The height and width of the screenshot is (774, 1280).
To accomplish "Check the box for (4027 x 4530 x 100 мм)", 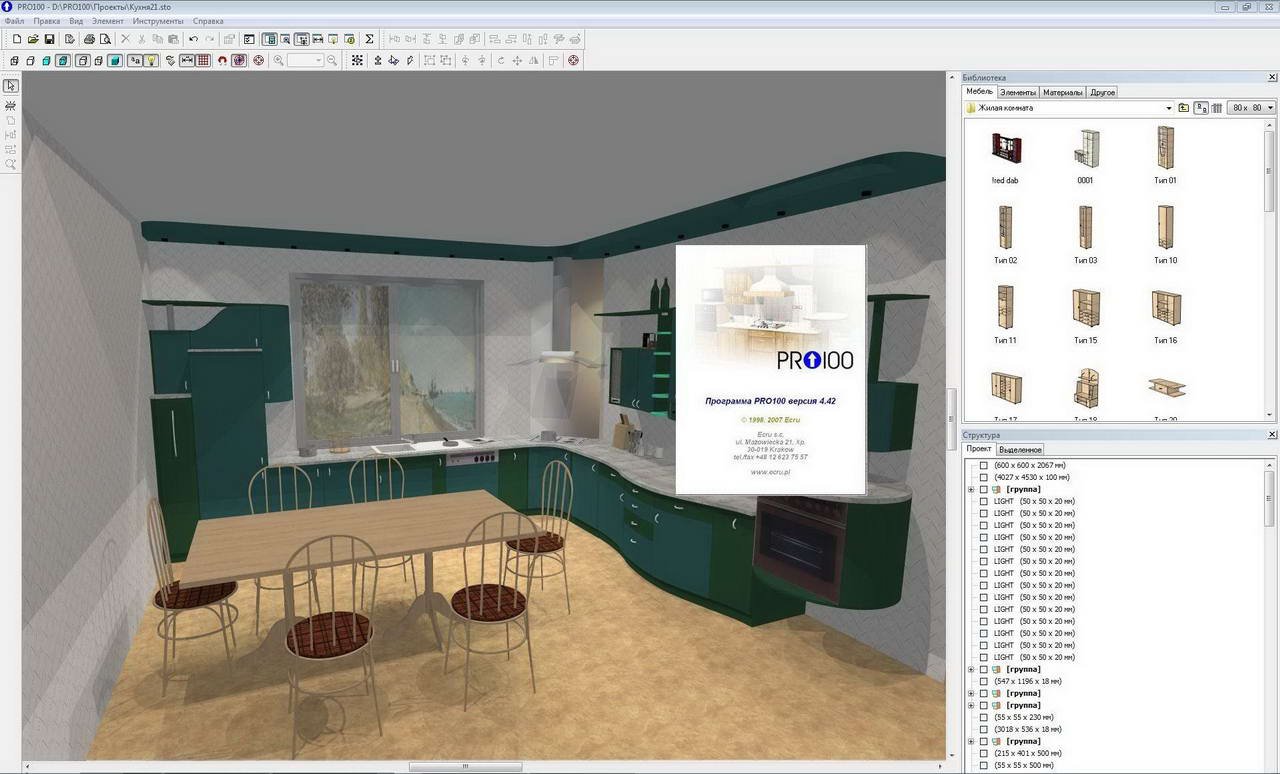I will (983, 477).
